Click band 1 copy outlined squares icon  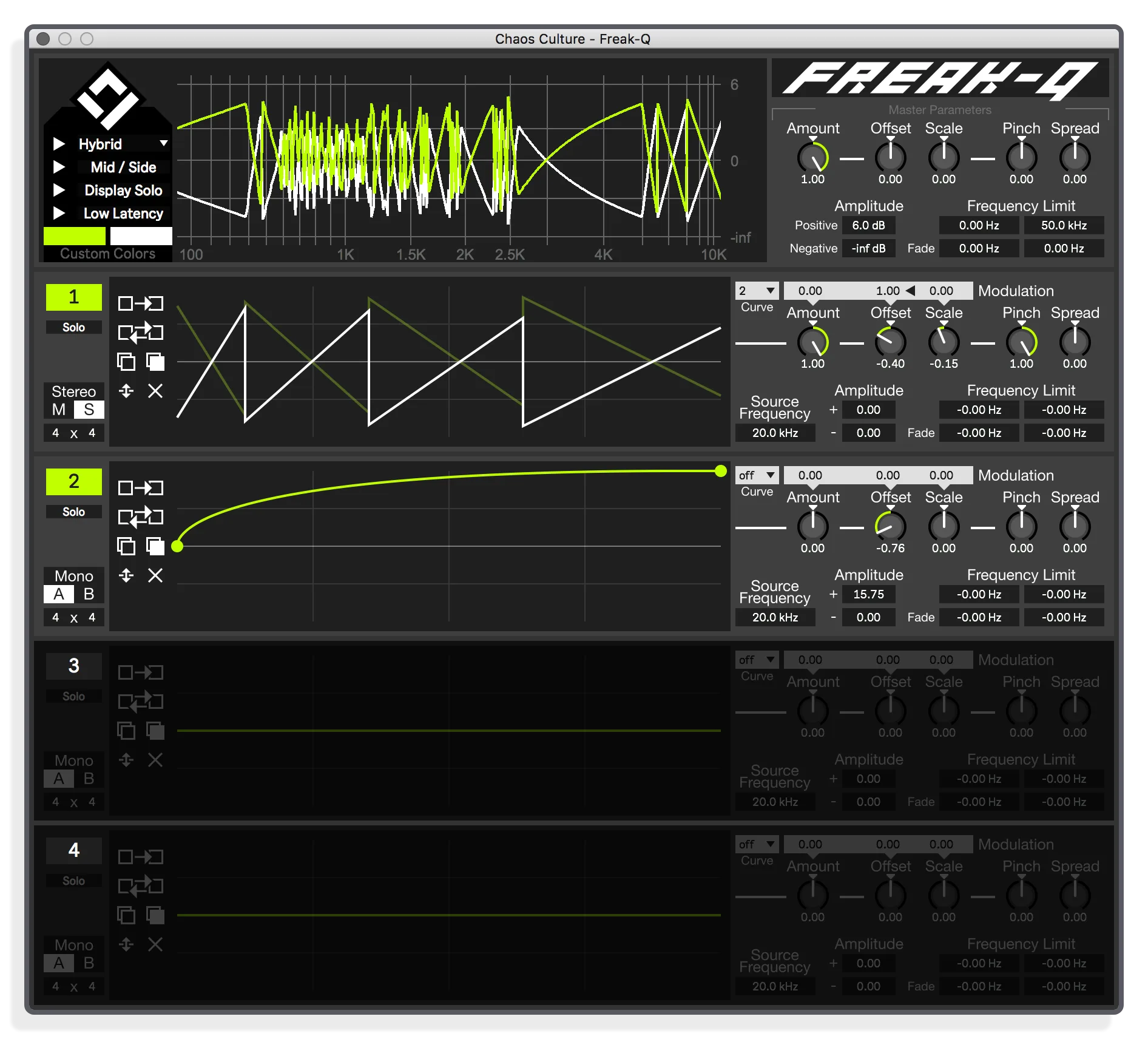coord(126,362)
